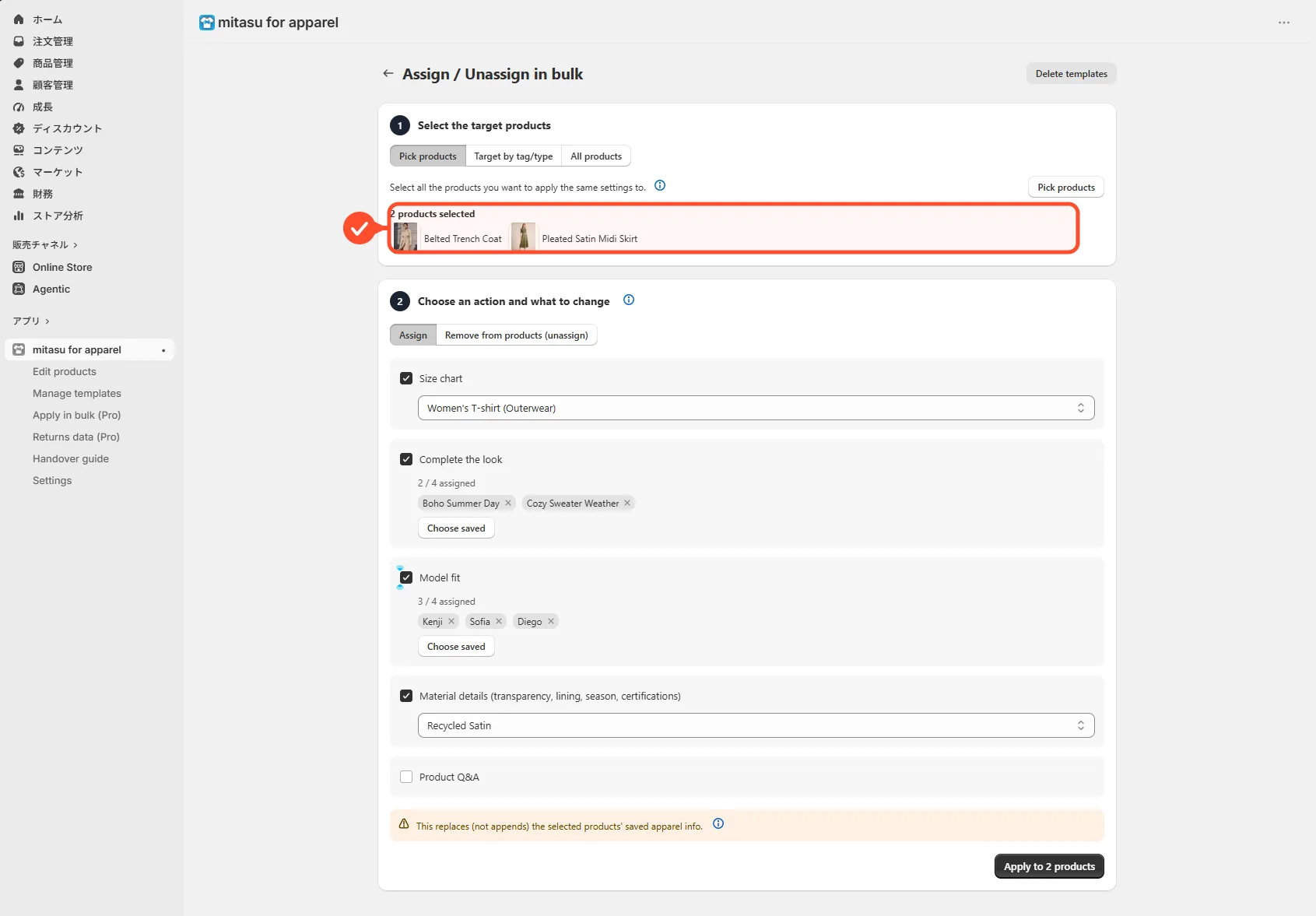Screen dimensions: 1316x916
Task: Click the Agentic channel icon
Action: [x=19, y=289]
